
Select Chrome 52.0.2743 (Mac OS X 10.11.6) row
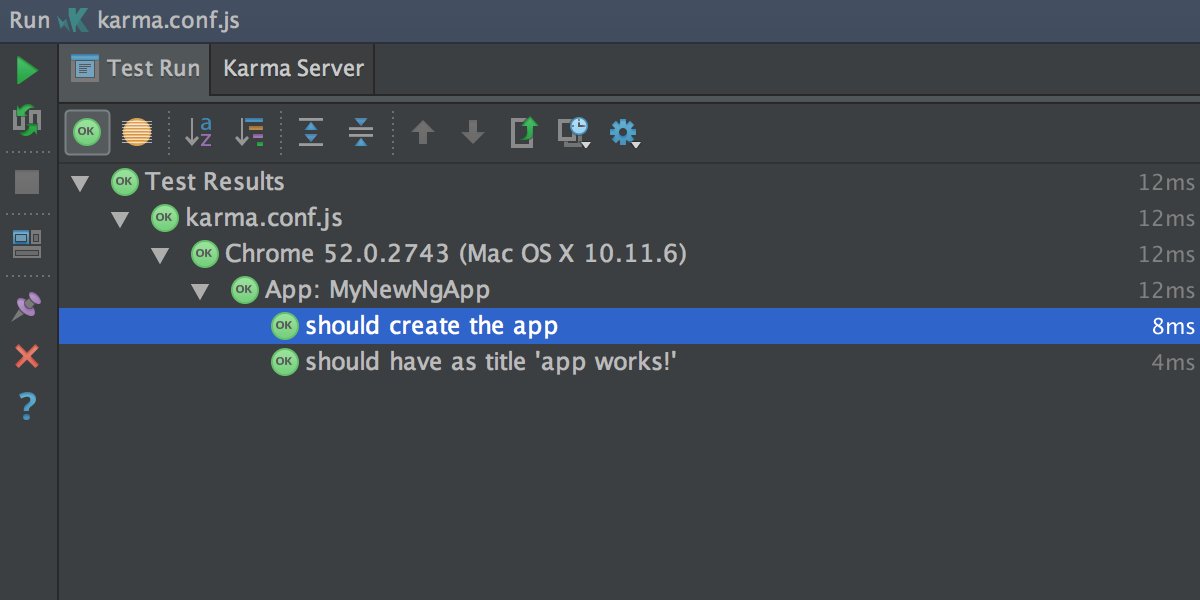coord(629,254)
